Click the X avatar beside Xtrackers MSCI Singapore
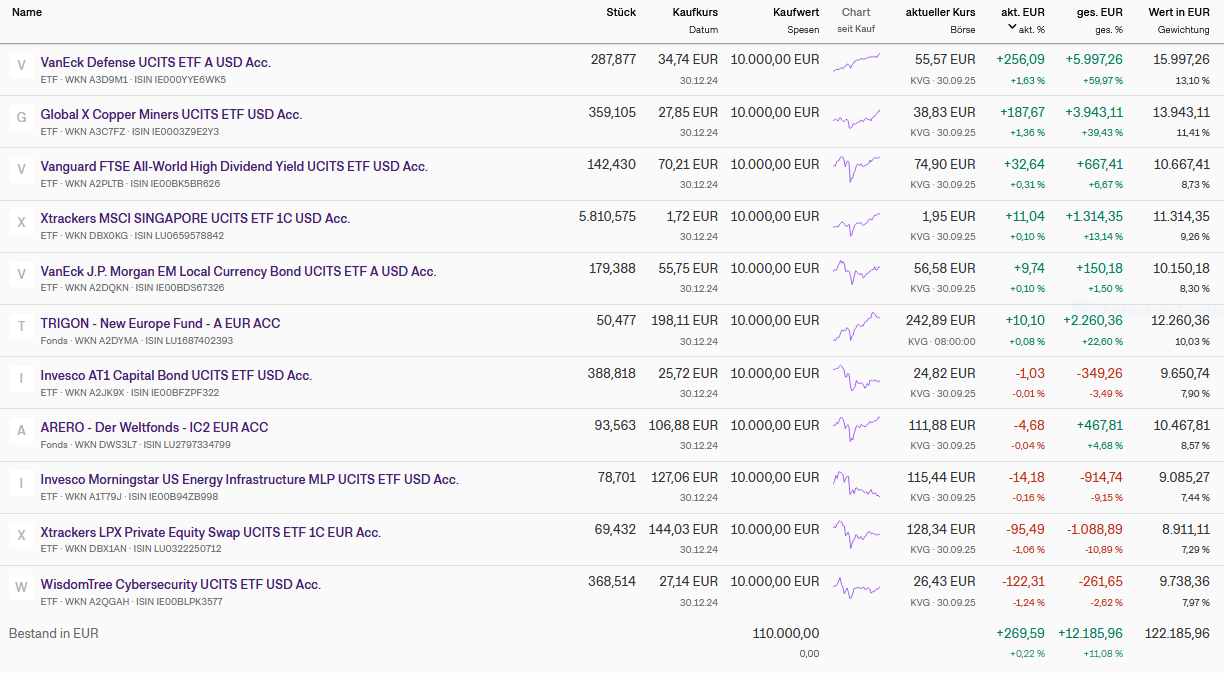Screen dimensions: 1224x673 click(21, 222)
